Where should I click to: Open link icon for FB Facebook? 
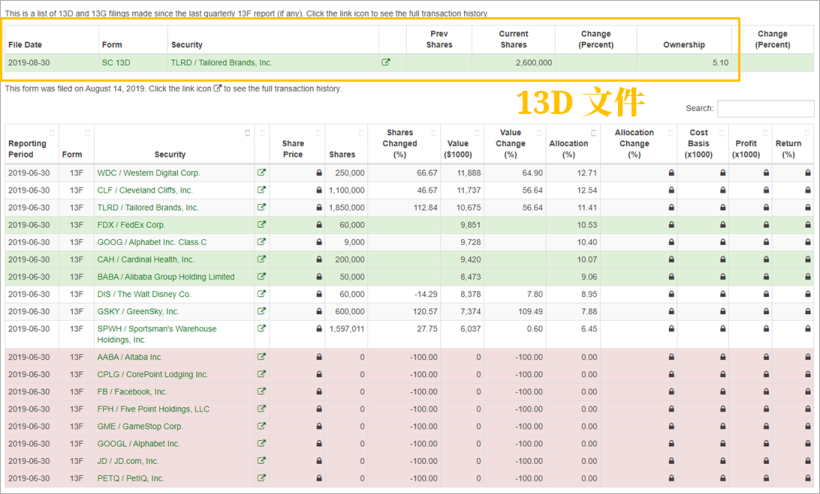click(261, 391)
